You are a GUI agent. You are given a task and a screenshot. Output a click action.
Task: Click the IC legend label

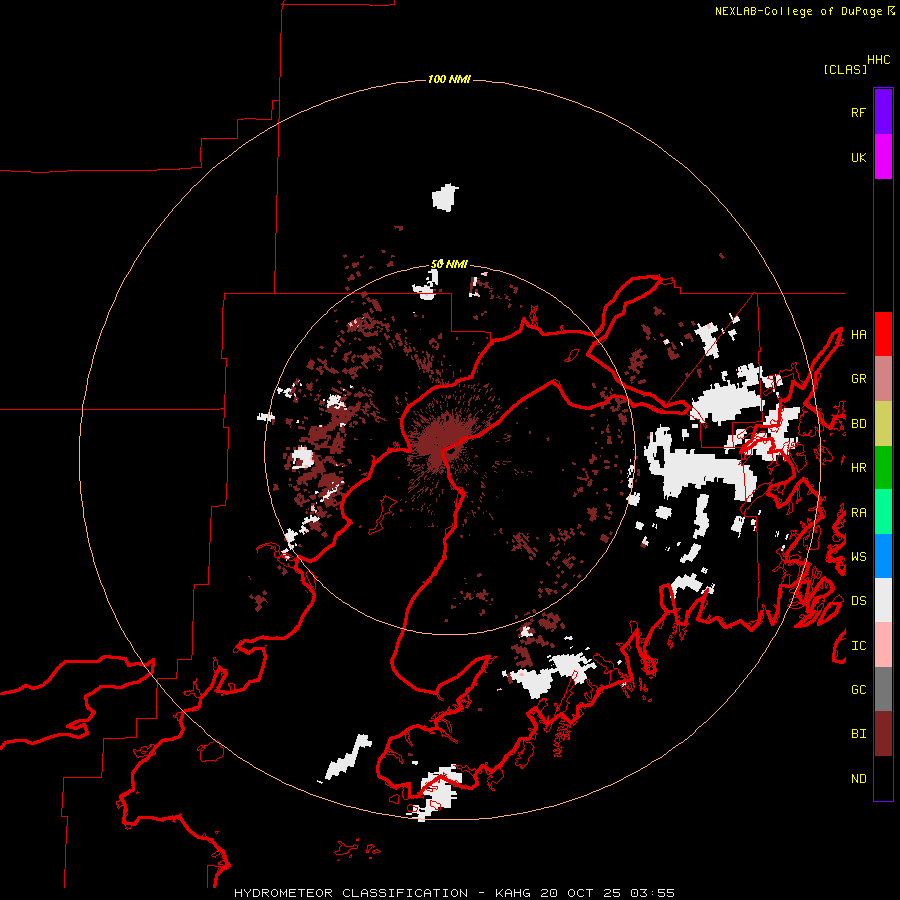pos(859,646)
